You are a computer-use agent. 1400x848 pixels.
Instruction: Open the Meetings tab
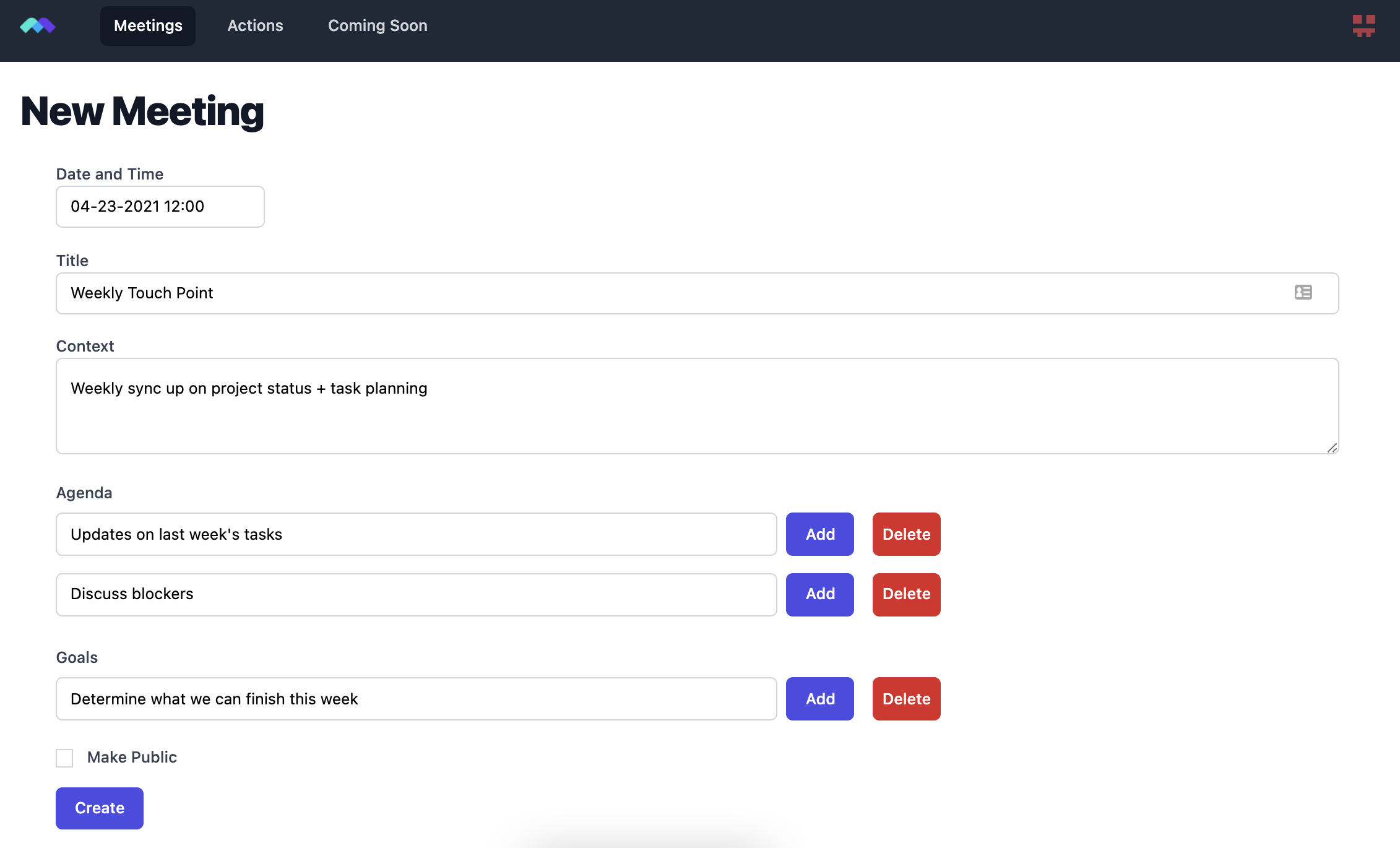[148, 26]
